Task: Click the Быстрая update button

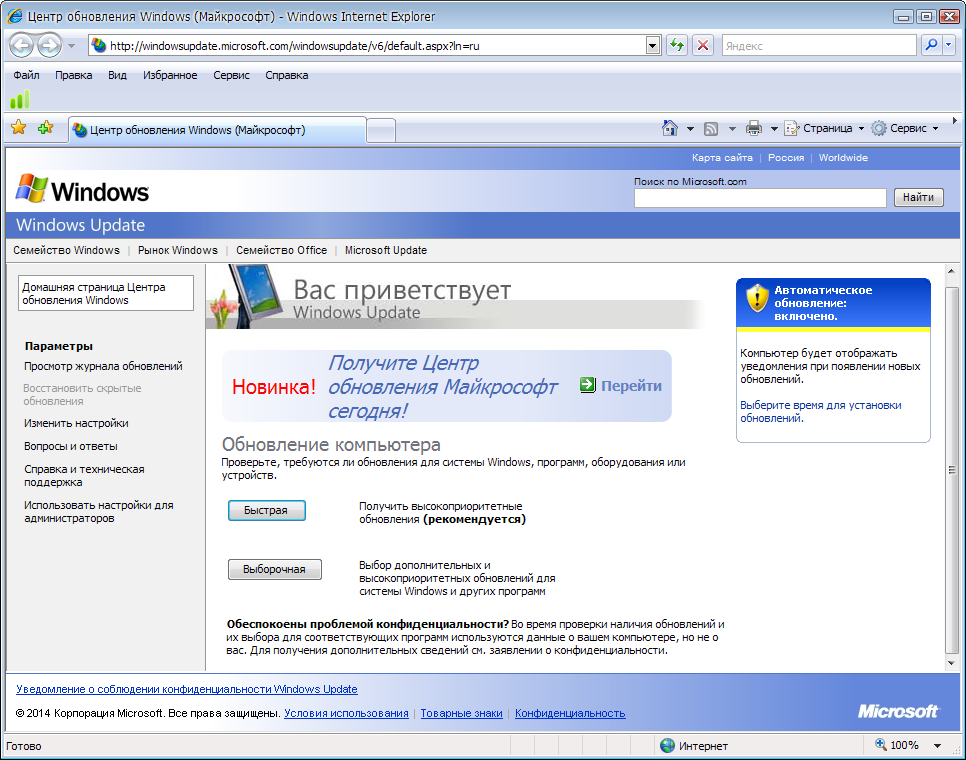Action: coord(267,510)
